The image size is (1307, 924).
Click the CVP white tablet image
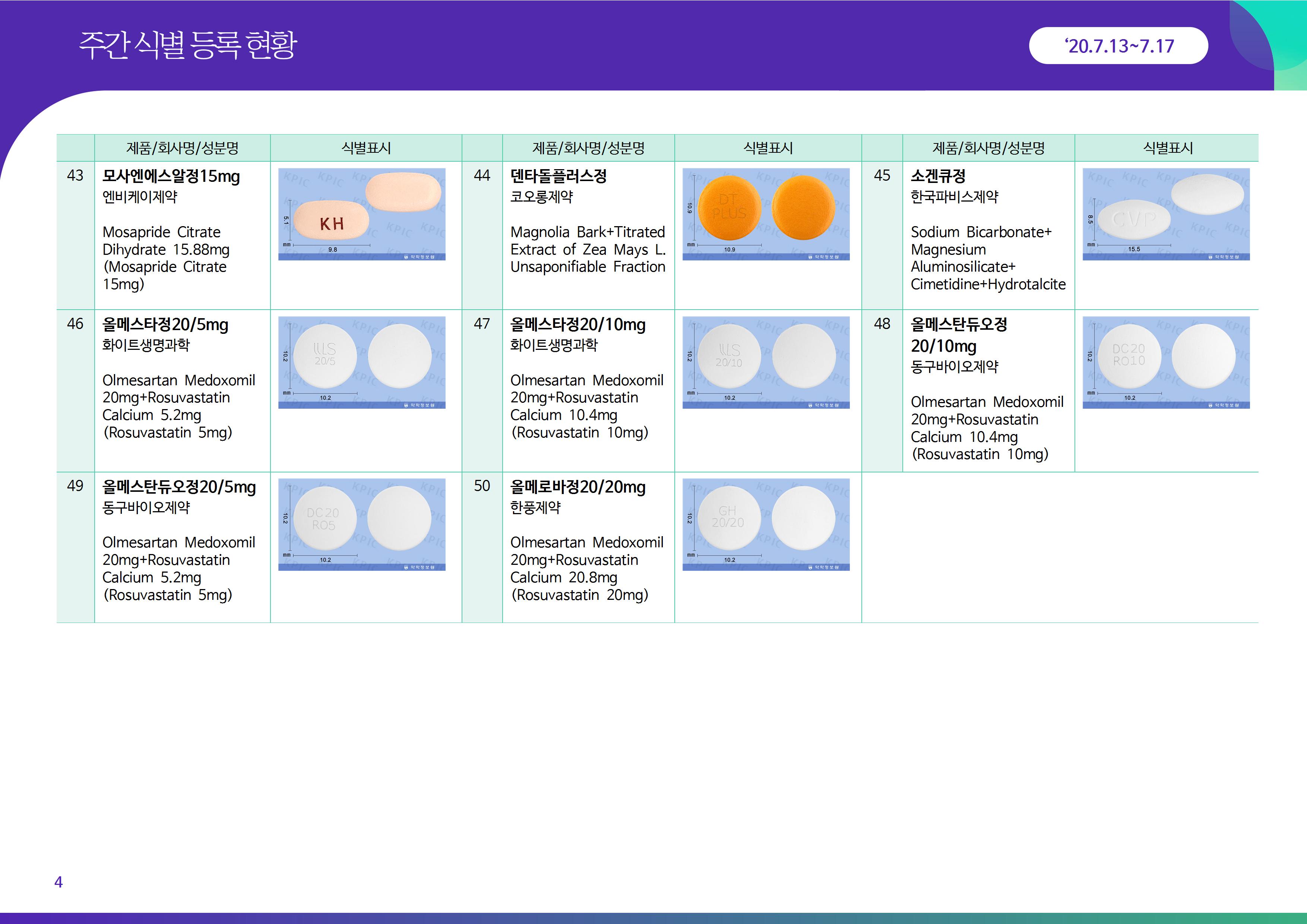coord(1166,214)
